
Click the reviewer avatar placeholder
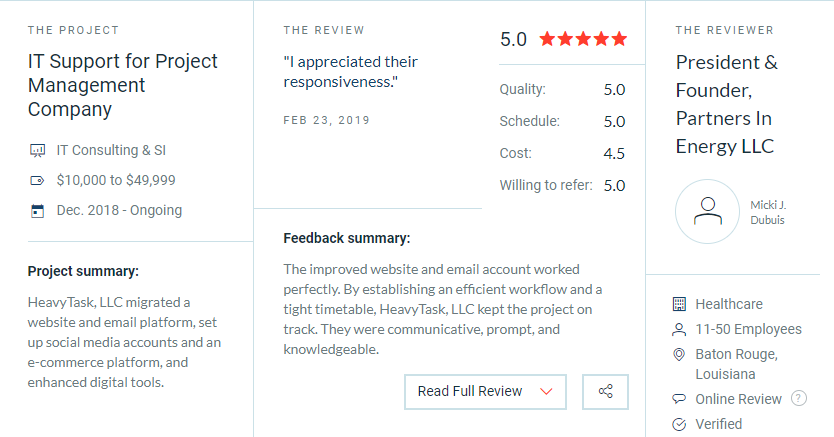[x=707, y=212]
